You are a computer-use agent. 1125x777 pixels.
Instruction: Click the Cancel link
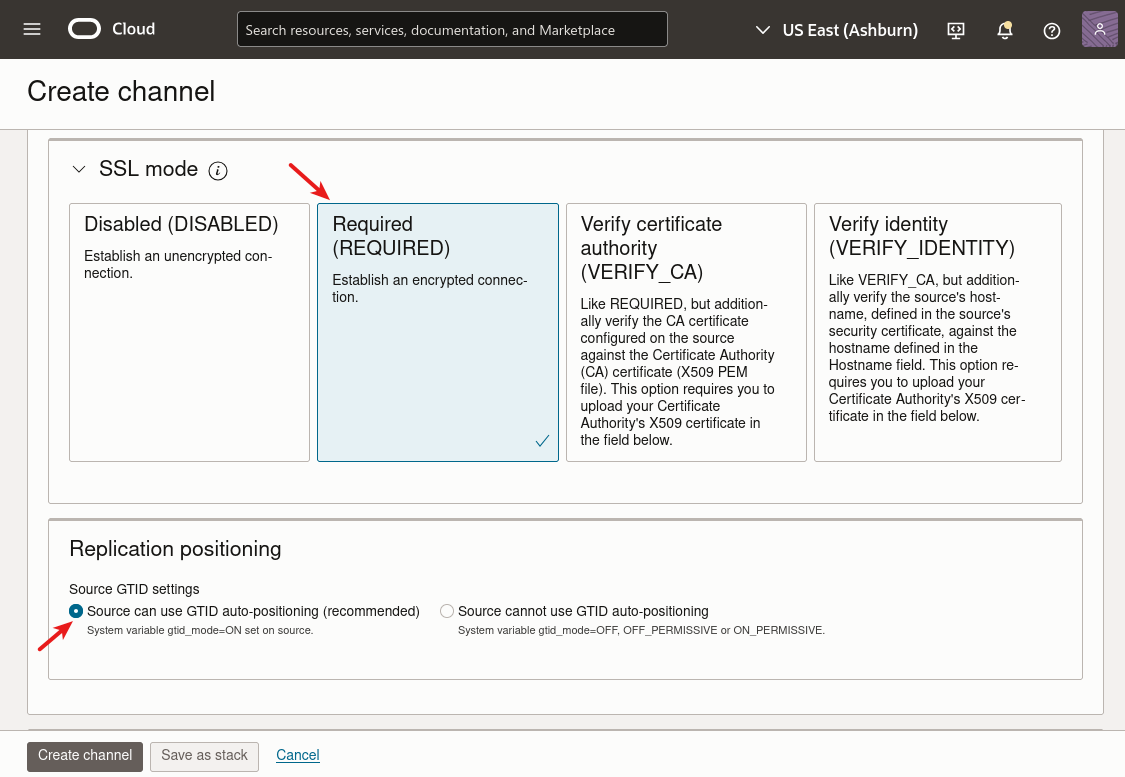tap(298, 755)
